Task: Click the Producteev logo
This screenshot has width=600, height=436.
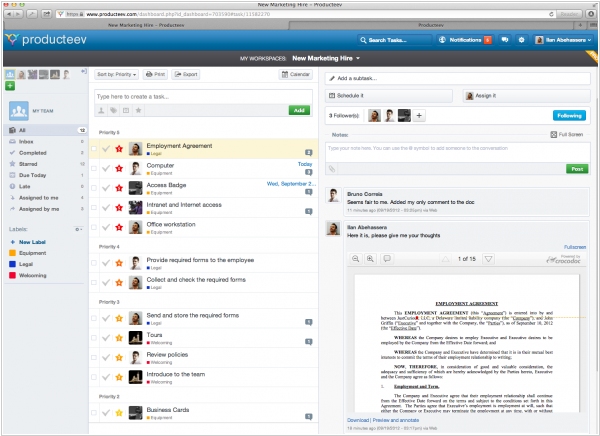Action: (46, 39)
